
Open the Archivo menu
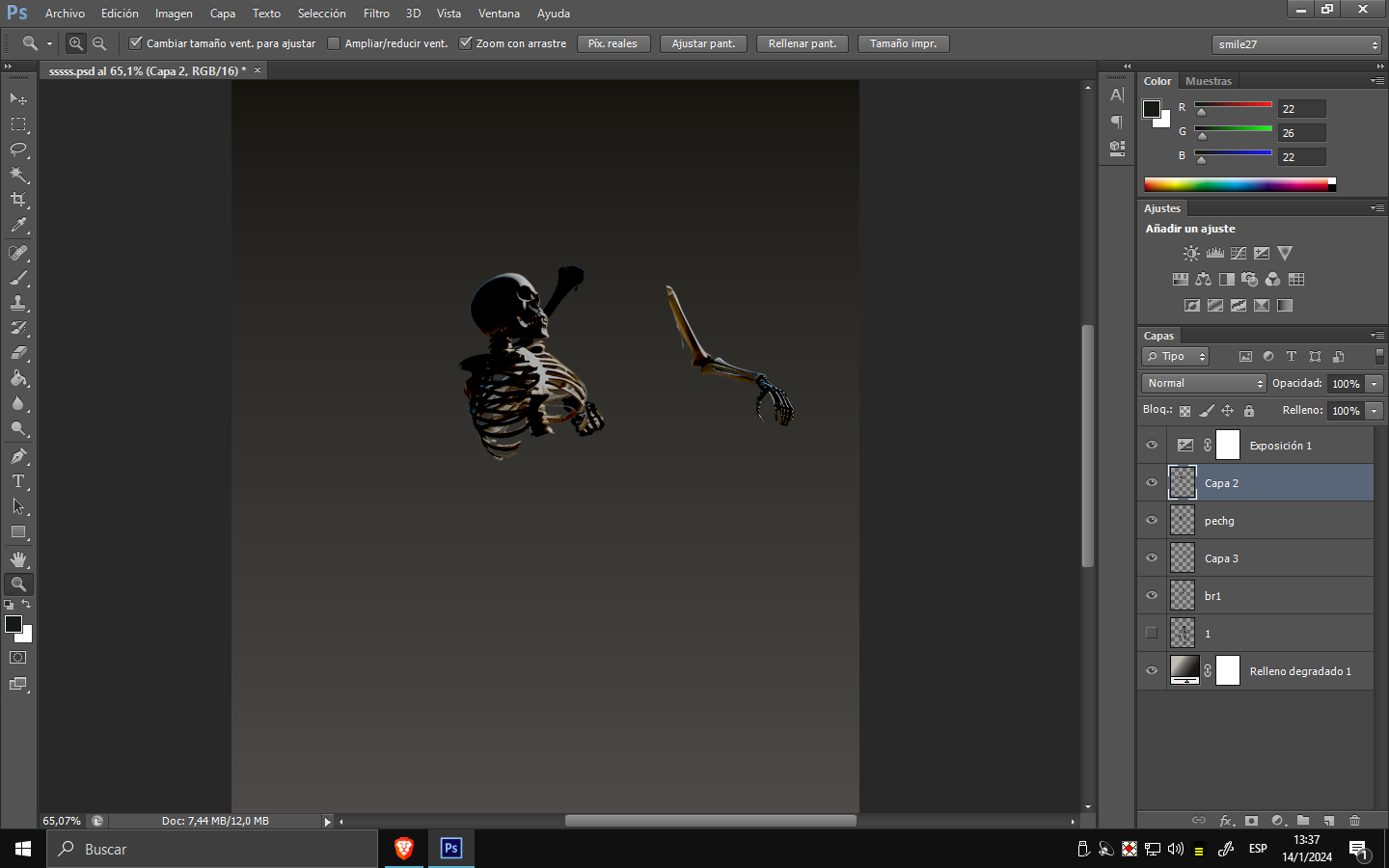65,14
